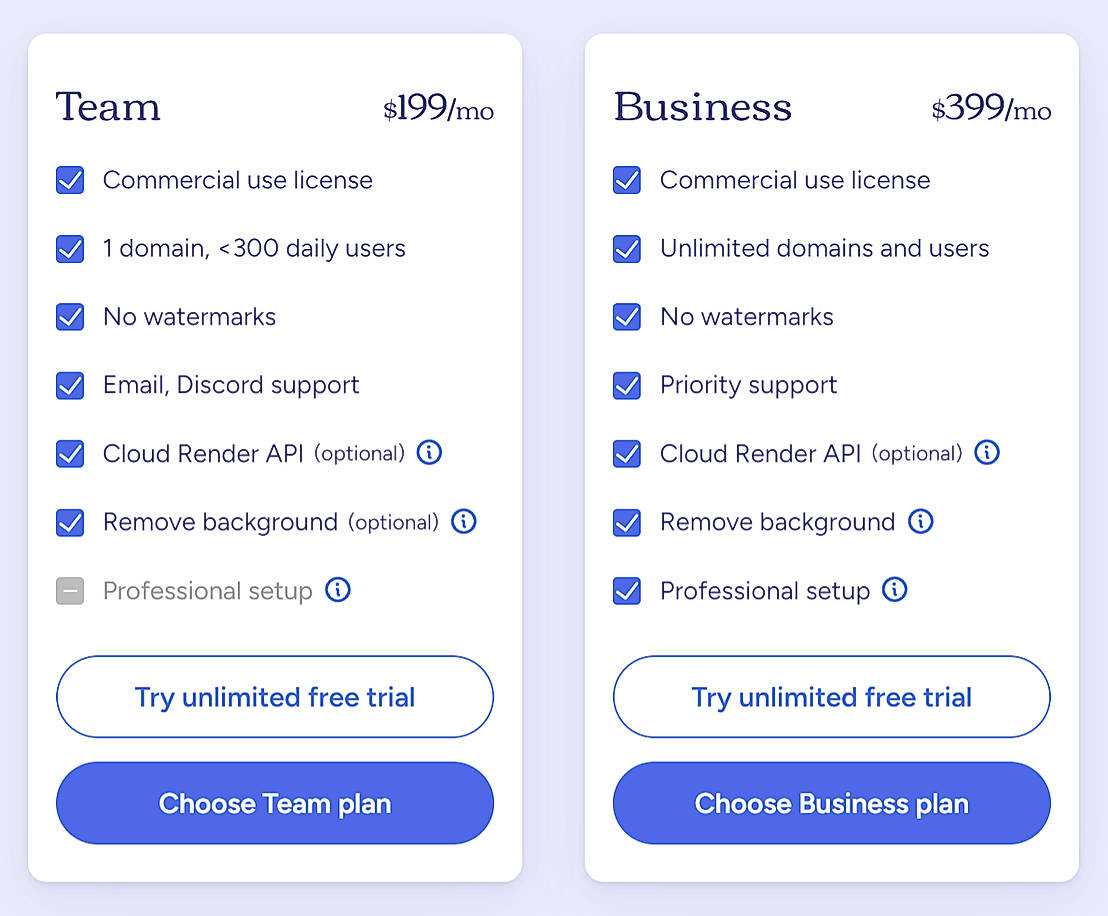The height and width of the screenshot is (916, 1108).
Task: Toggle Team Email, Discord support checkbox
Action: pos(70,385)
